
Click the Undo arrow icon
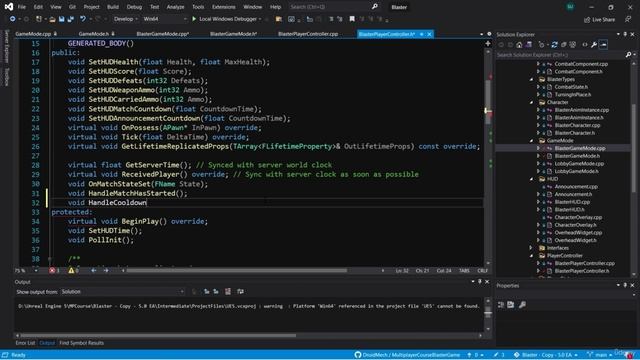pyautogui.click(x=83, y=19)
